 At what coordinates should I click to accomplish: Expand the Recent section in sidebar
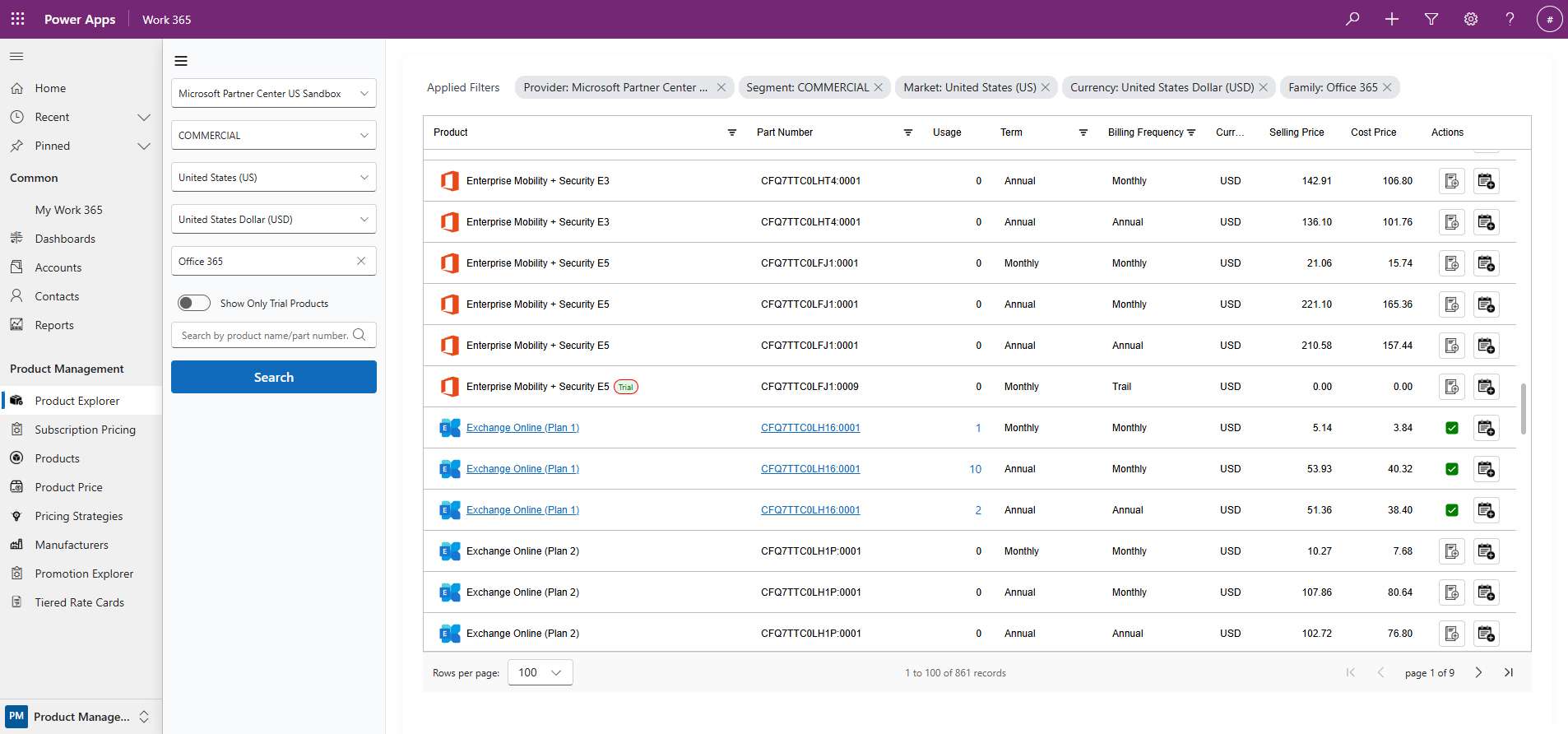[144, 117]
